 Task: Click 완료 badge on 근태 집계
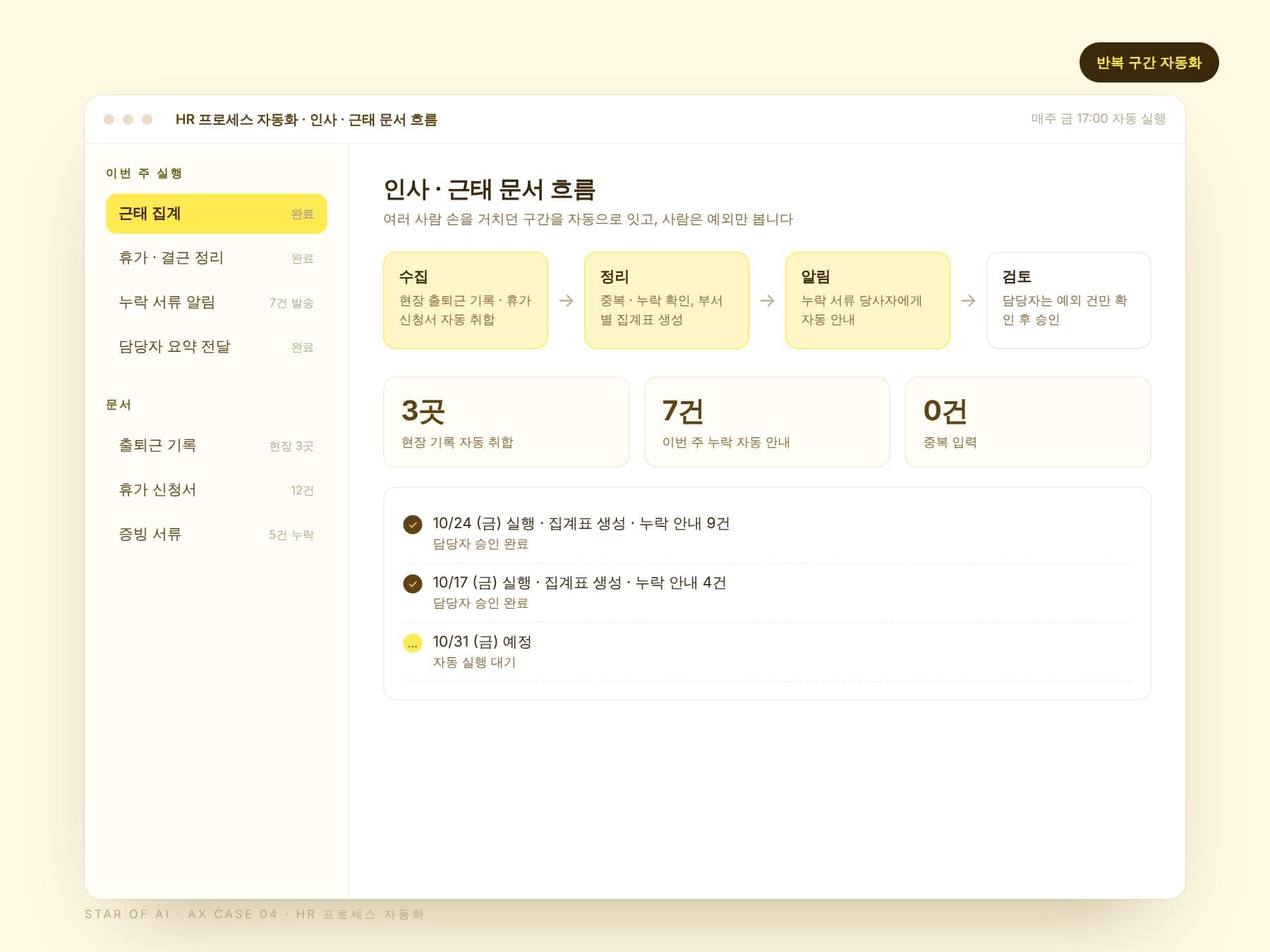pos(302,214)
